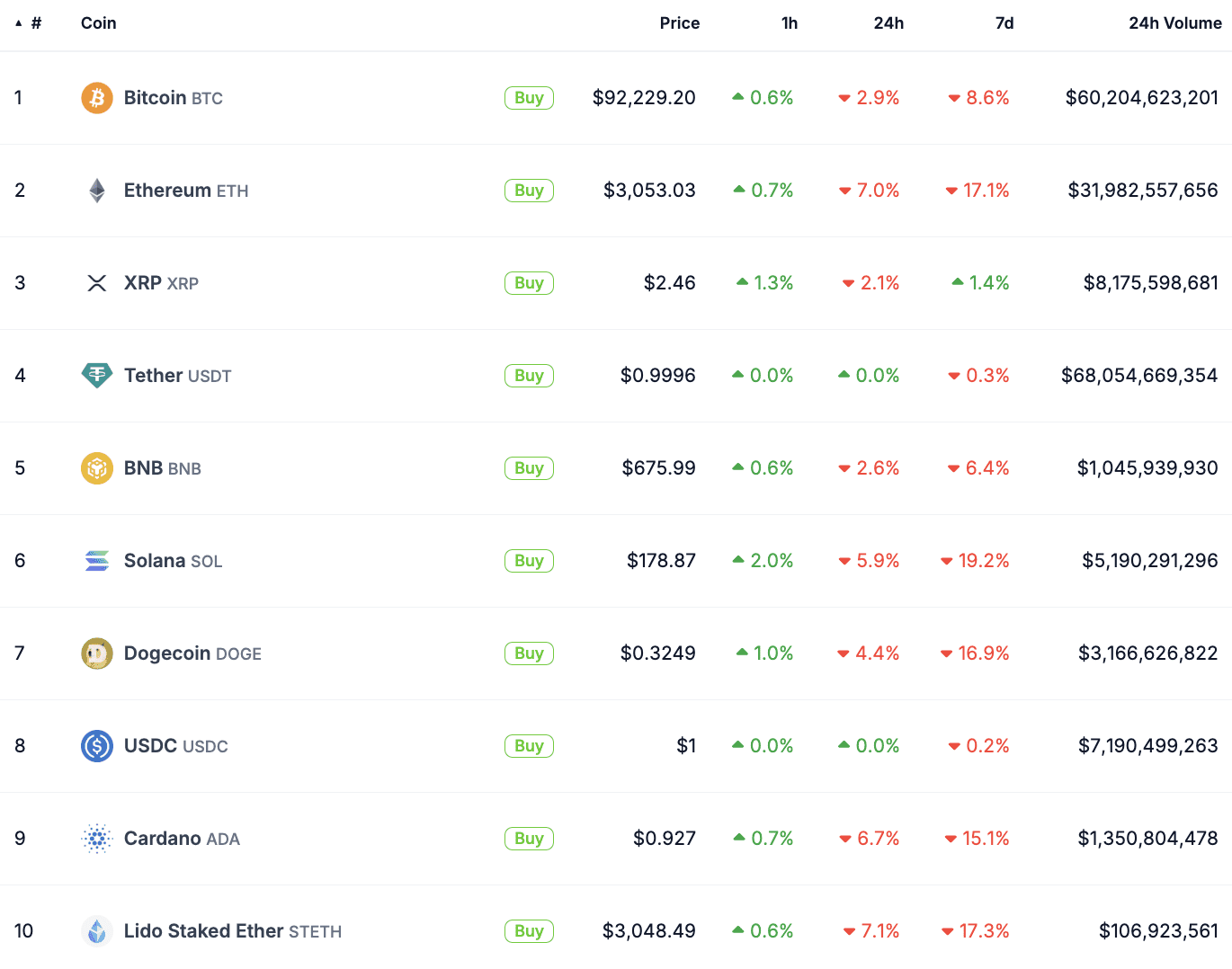
Task: Click the Buy button for Solana
Action: pyautogui.click(x=529, y=560)
